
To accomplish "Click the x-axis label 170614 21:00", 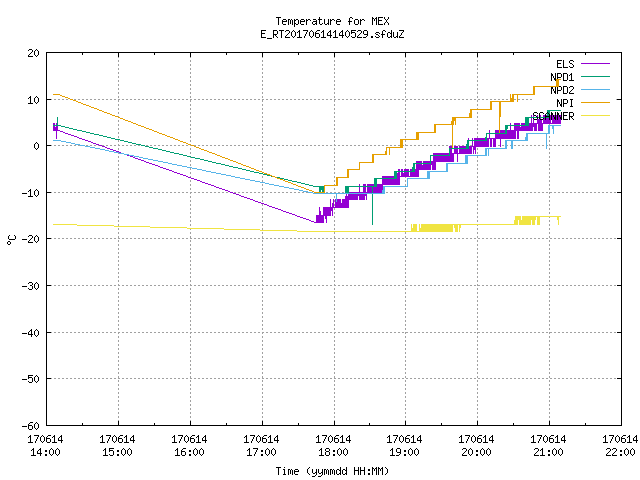I will tap(548, 446).
